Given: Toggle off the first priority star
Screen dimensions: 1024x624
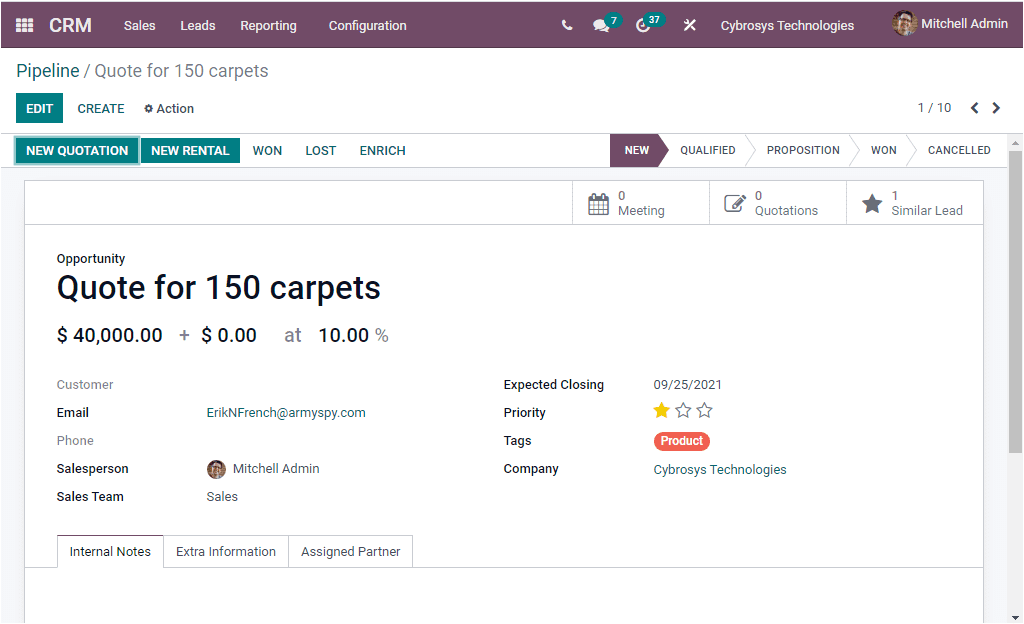Looking at the screenshot, I should pyautogui.click(x=662, y=410).
